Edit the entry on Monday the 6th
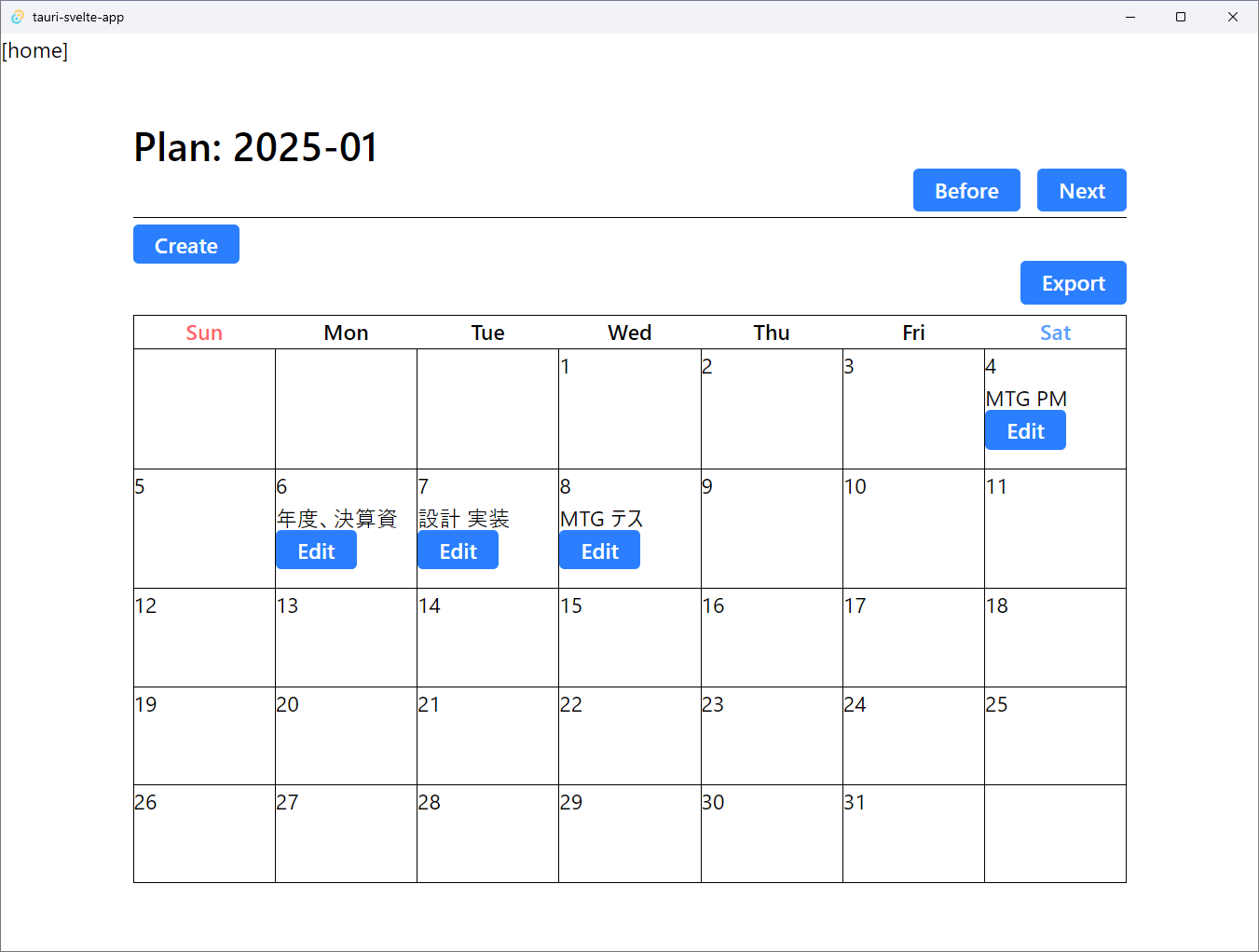The width and height of the screenshot is (1259, 952). [316, 551]
